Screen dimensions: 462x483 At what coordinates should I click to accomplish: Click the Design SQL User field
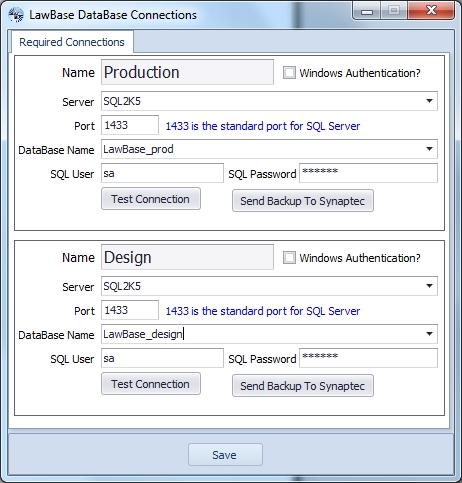click(162, 358)
